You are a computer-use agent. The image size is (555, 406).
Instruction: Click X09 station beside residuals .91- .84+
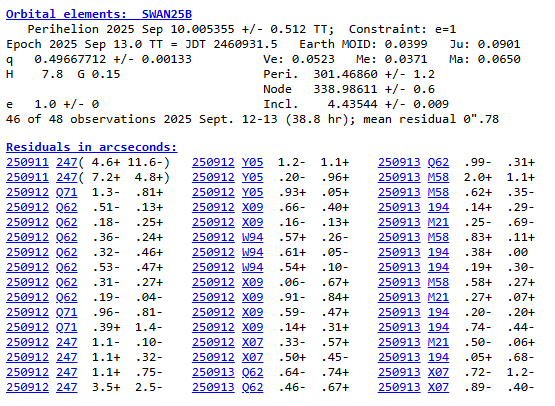(x=252, y=297)
